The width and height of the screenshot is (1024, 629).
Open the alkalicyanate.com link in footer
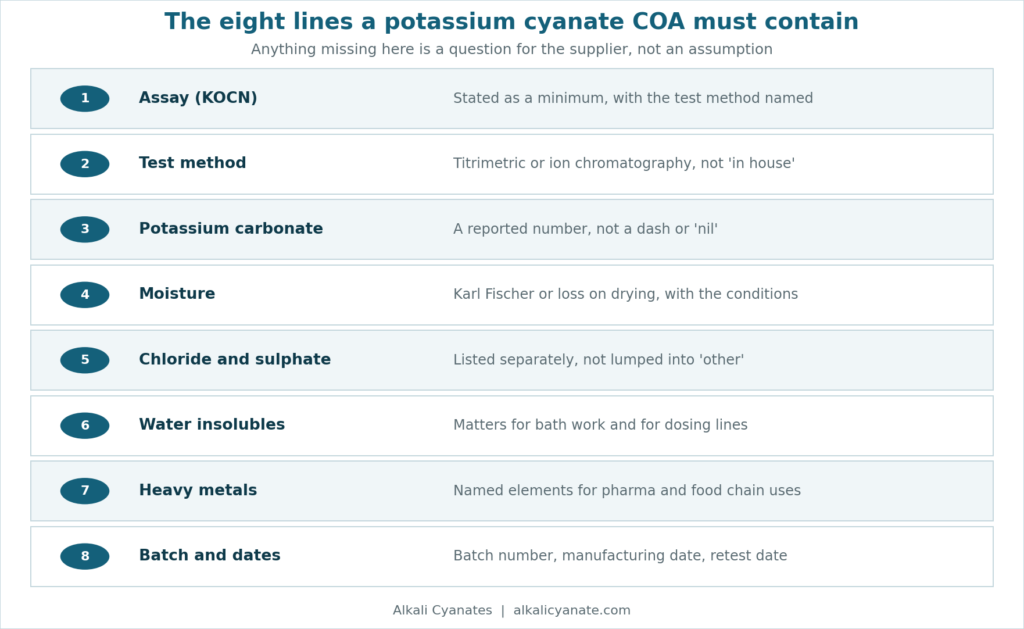(x=572, y=610)
